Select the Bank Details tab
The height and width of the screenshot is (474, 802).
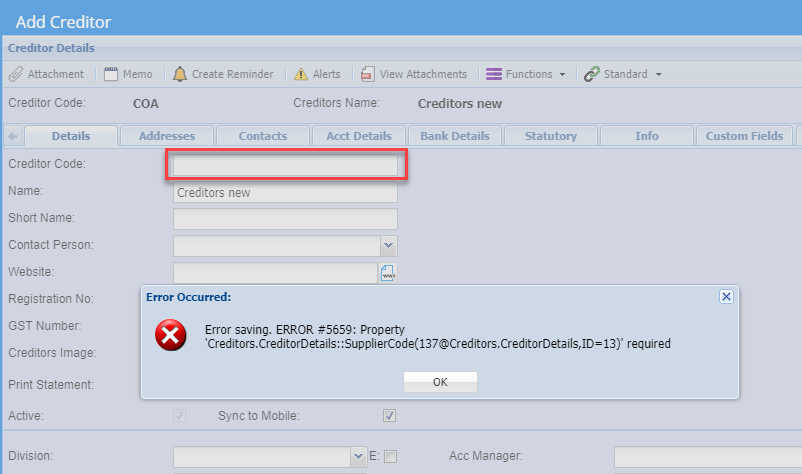(x=455, y=136)
